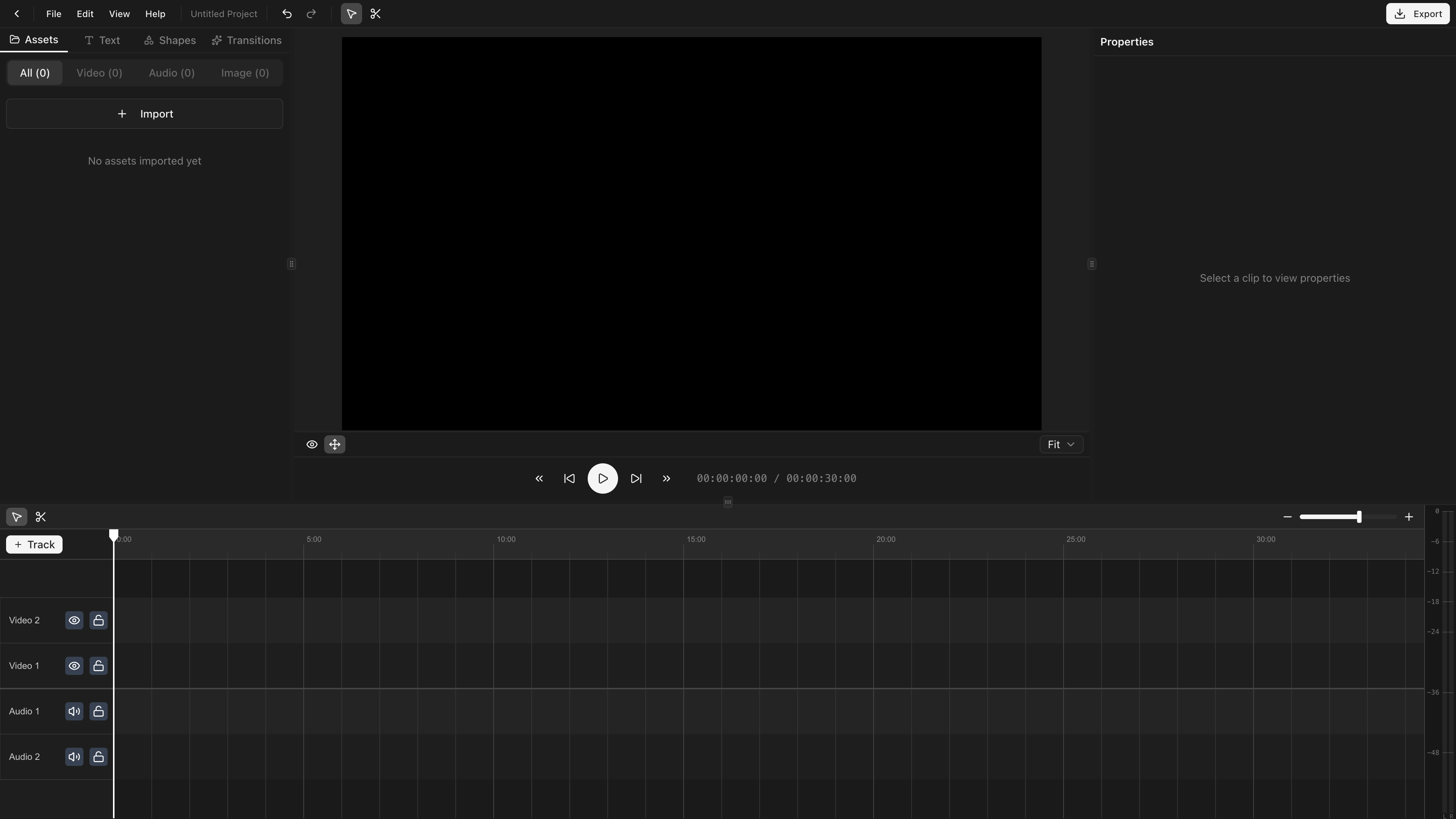Toggle preview eye icon below viewer
This screenshot has height=819, width=1456.
click(x=311, y=444)
